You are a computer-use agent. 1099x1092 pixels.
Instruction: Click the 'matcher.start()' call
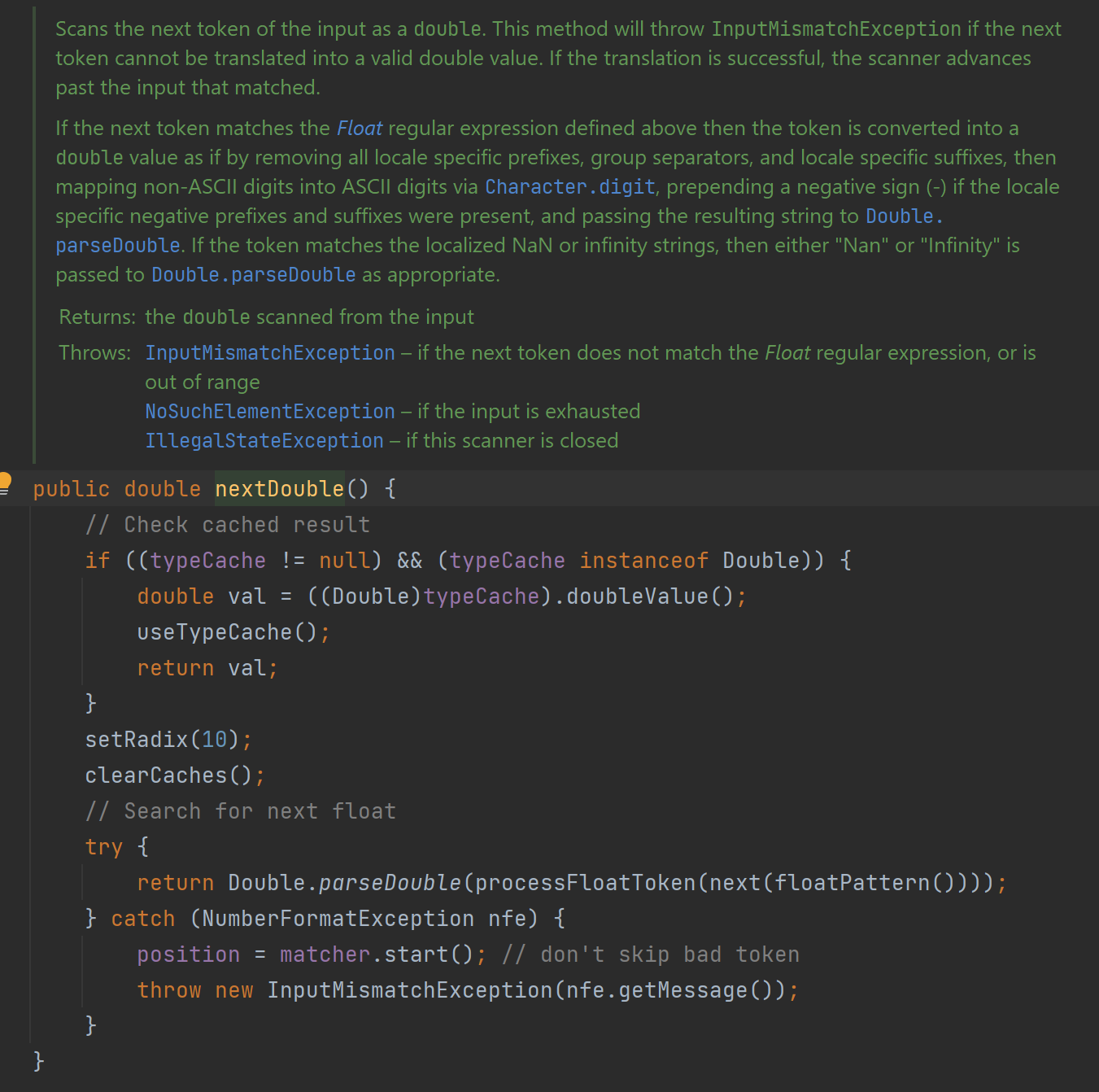click(377, 954)
